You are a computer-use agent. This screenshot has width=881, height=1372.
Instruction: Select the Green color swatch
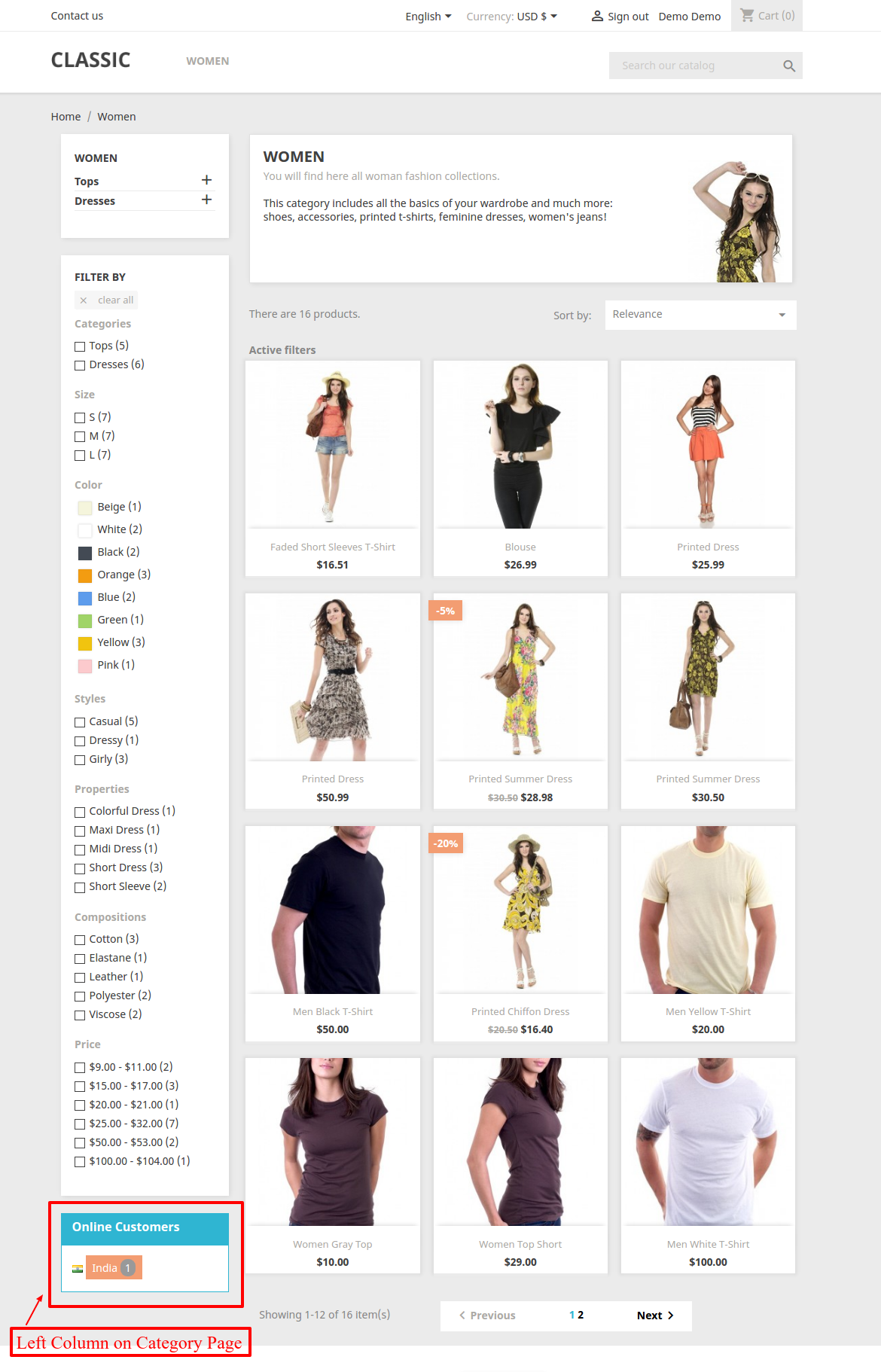[x=85, y=620]
